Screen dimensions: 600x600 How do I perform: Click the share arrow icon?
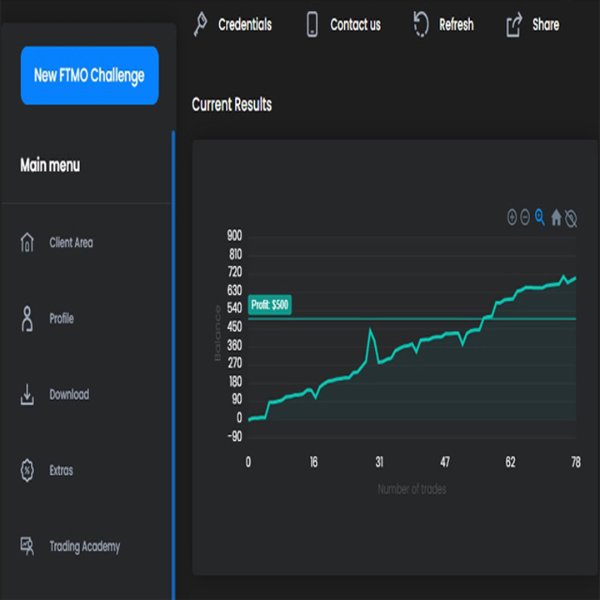pyautogui.click(x=514, y=24)
